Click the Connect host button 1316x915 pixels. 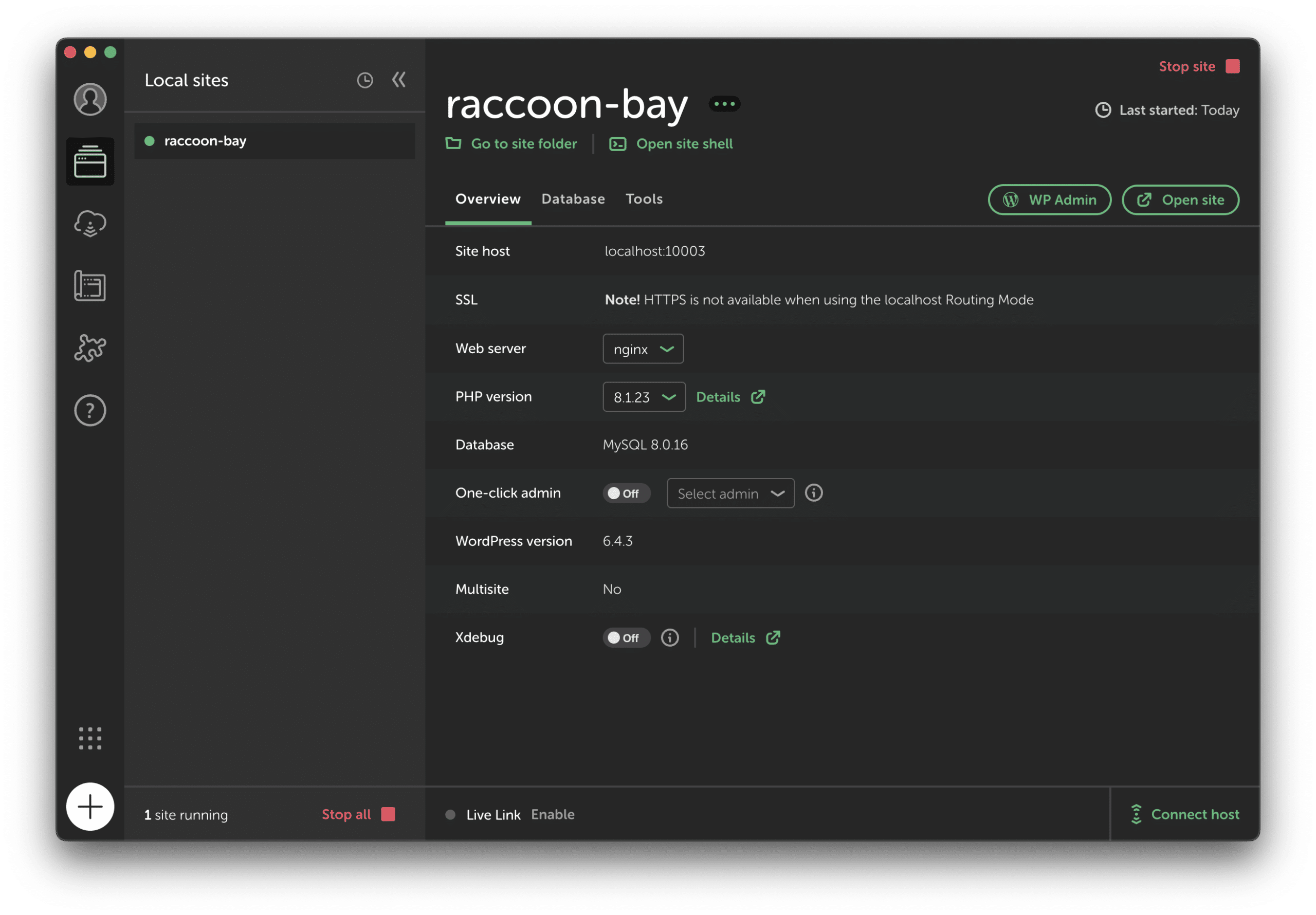[x=1185, y=814]
